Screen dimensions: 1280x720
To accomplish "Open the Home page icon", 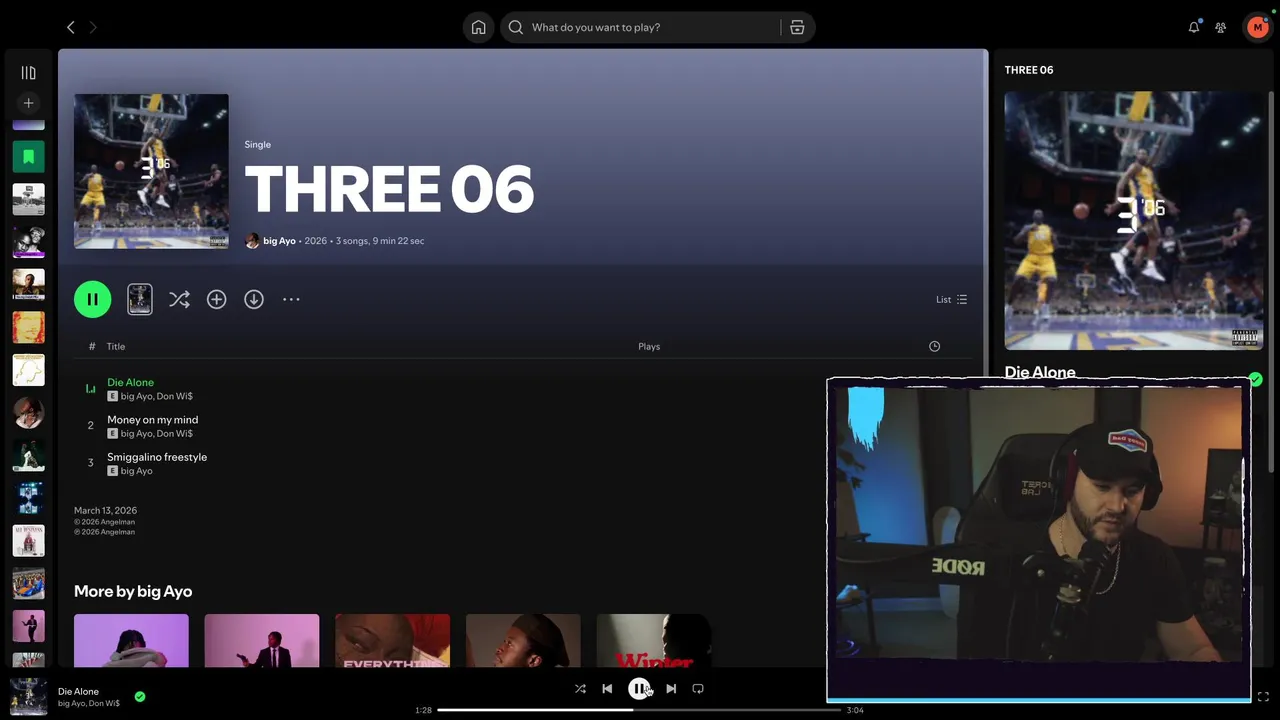I will [479, 27].
